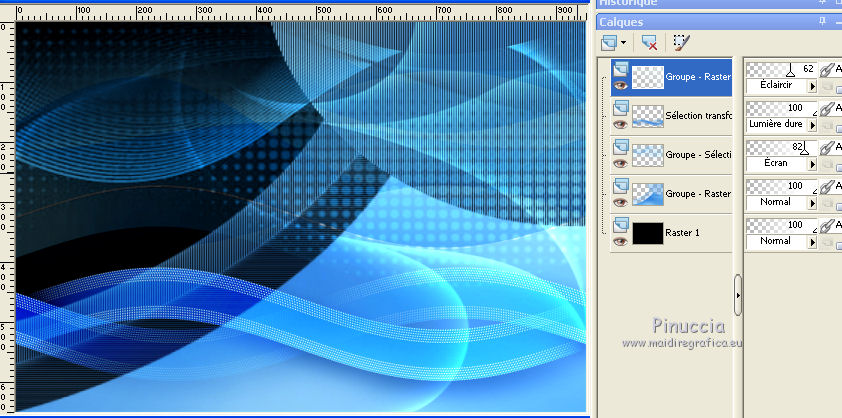Viewport: 842px width, 418px height.
Task: Hide the Sélection transformée layer via its eye icon
Action: (x=621, y=124)
